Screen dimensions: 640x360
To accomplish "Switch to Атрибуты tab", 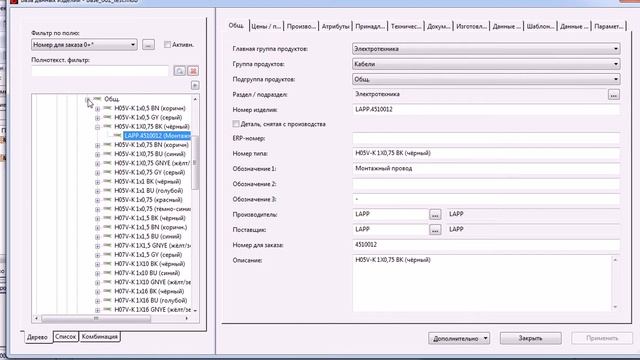I will [336, 26].
